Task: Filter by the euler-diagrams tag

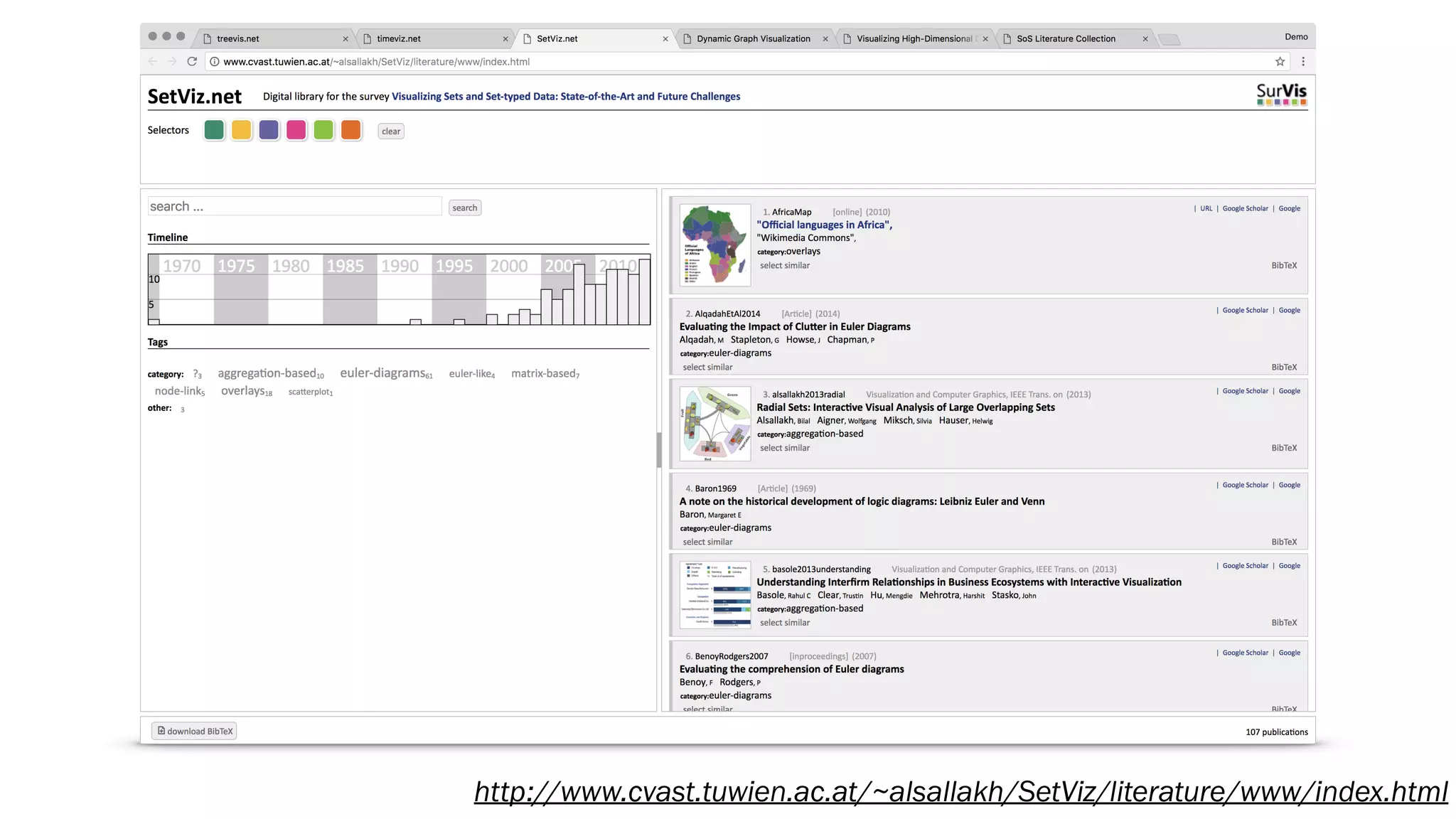Action: [382, 373]
